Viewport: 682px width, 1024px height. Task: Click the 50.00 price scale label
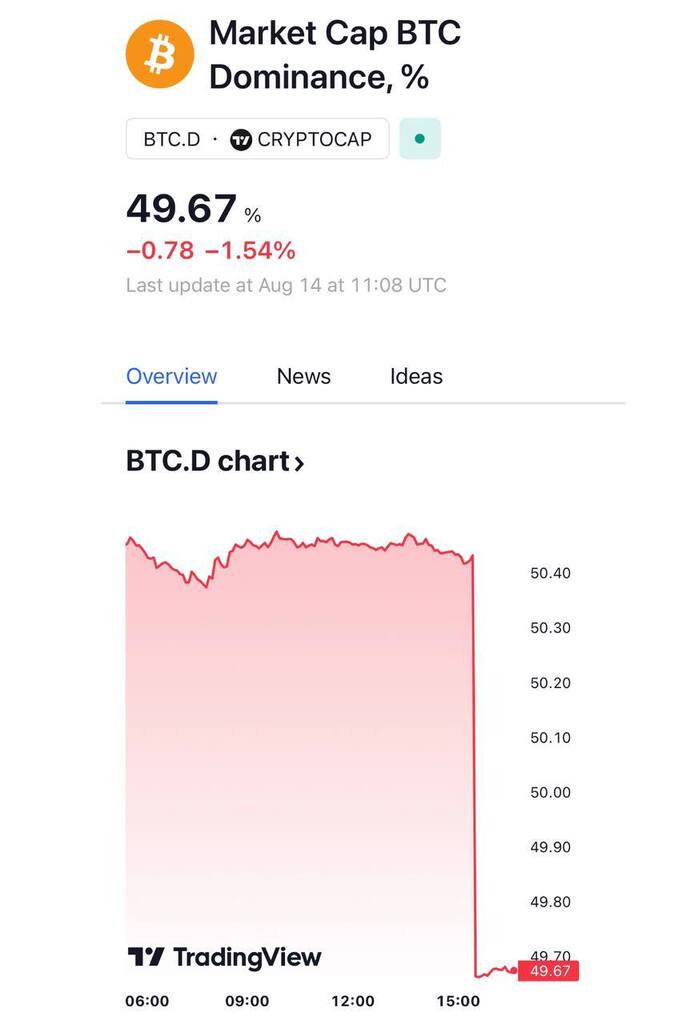[x=550, y=793]
